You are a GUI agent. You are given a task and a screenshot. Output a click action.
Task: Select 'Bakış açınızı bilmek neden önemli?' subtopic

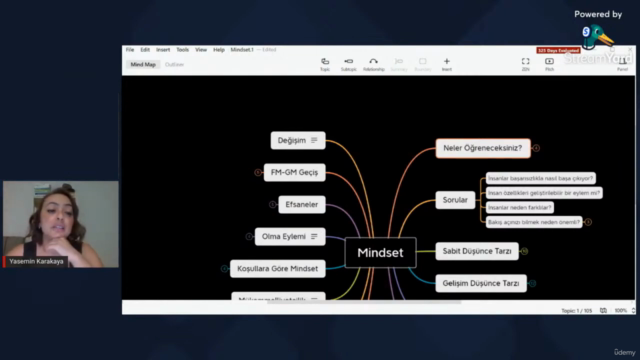point(534,222)
